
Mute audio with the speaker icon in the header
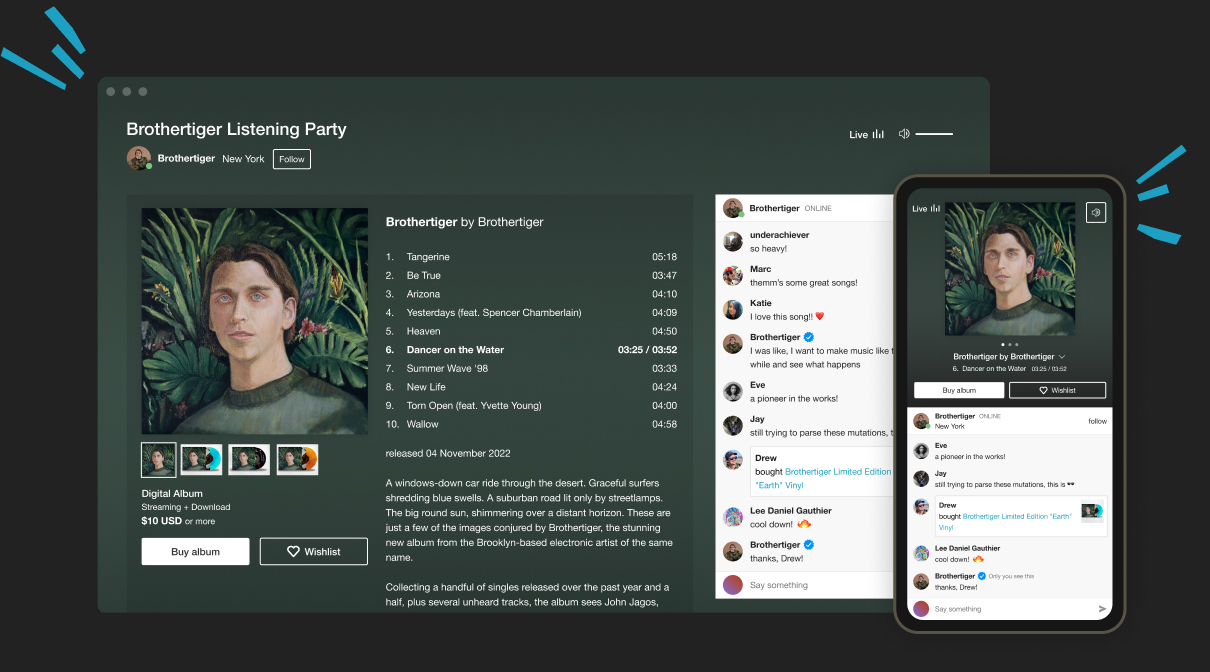(x=904, y=133)
